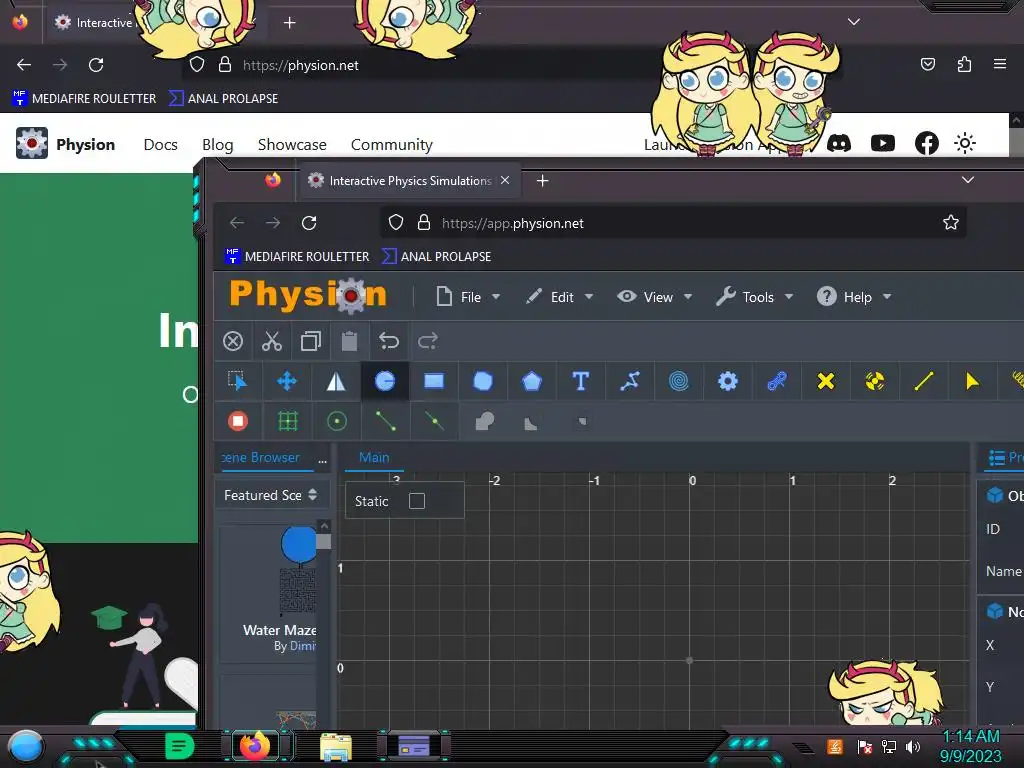Select the Move tool with four arrows
The width and height of the screenshot is (1024, 768).
click(x=287, y=381)
